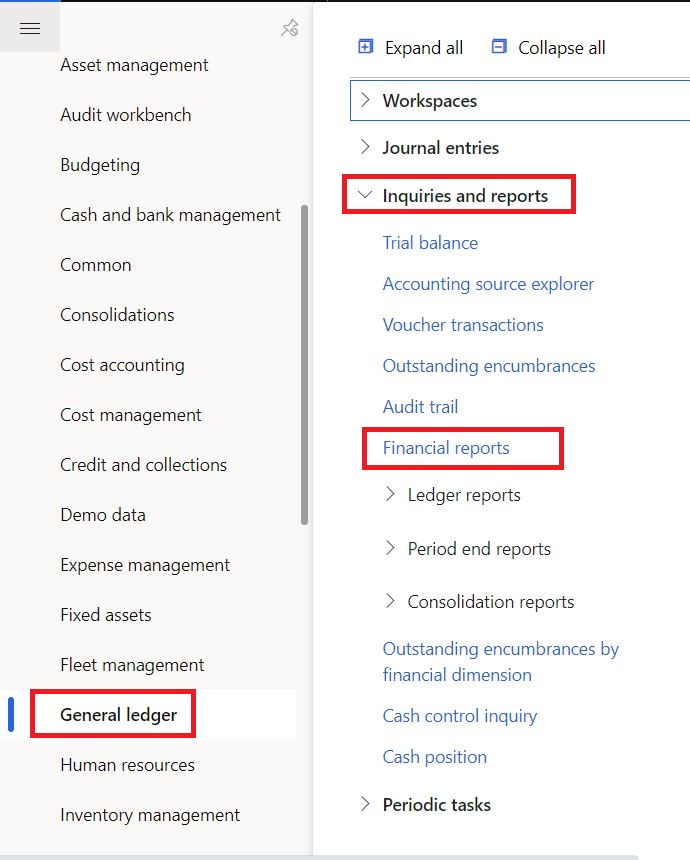This screenshot has height=860, width=690.
Task: Open the Cash position page
Action: point(434,757)
